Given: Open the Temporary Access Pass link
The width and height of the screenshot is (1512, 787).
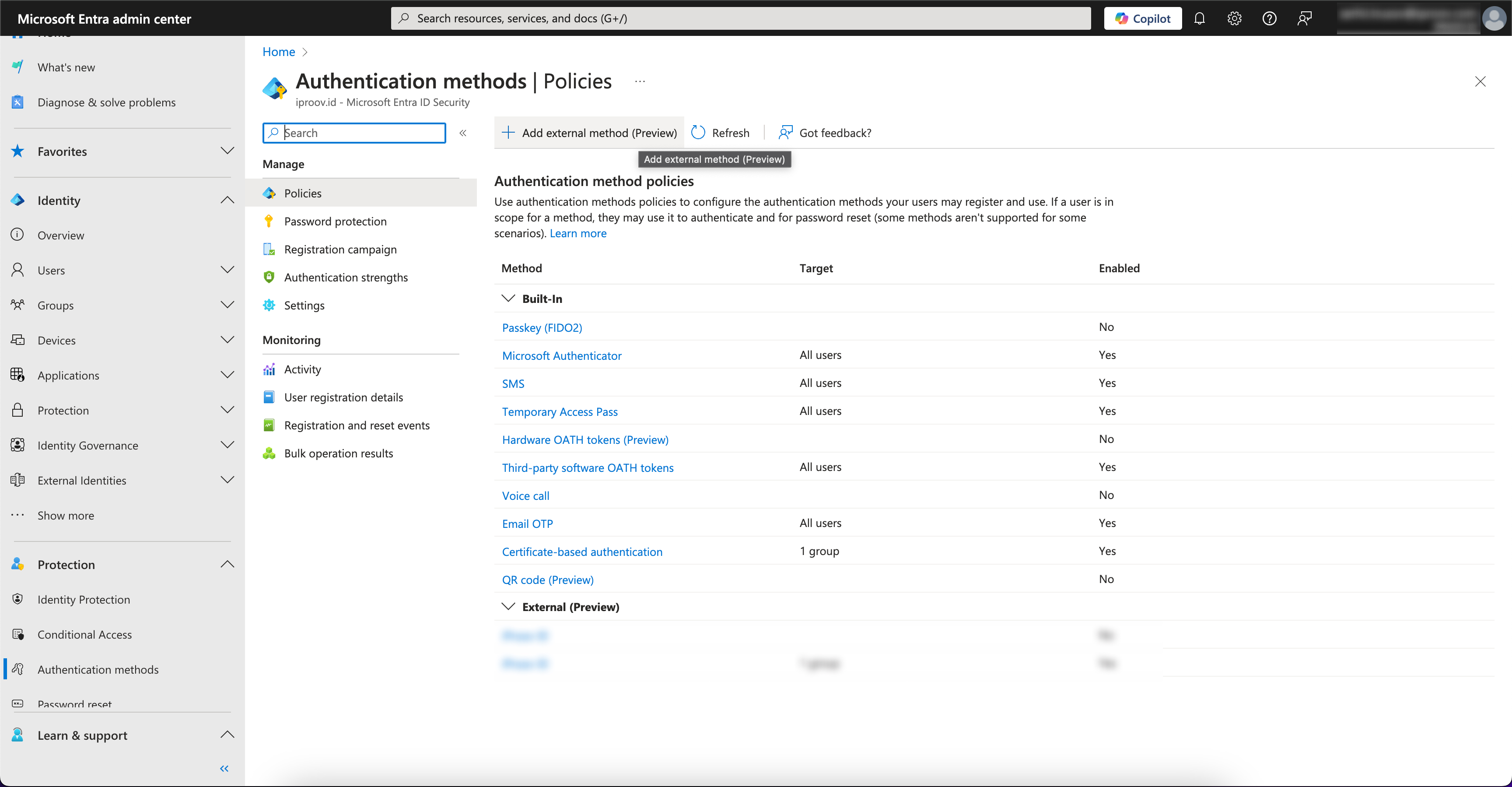Looking at the screenshot, I should 560,412.
